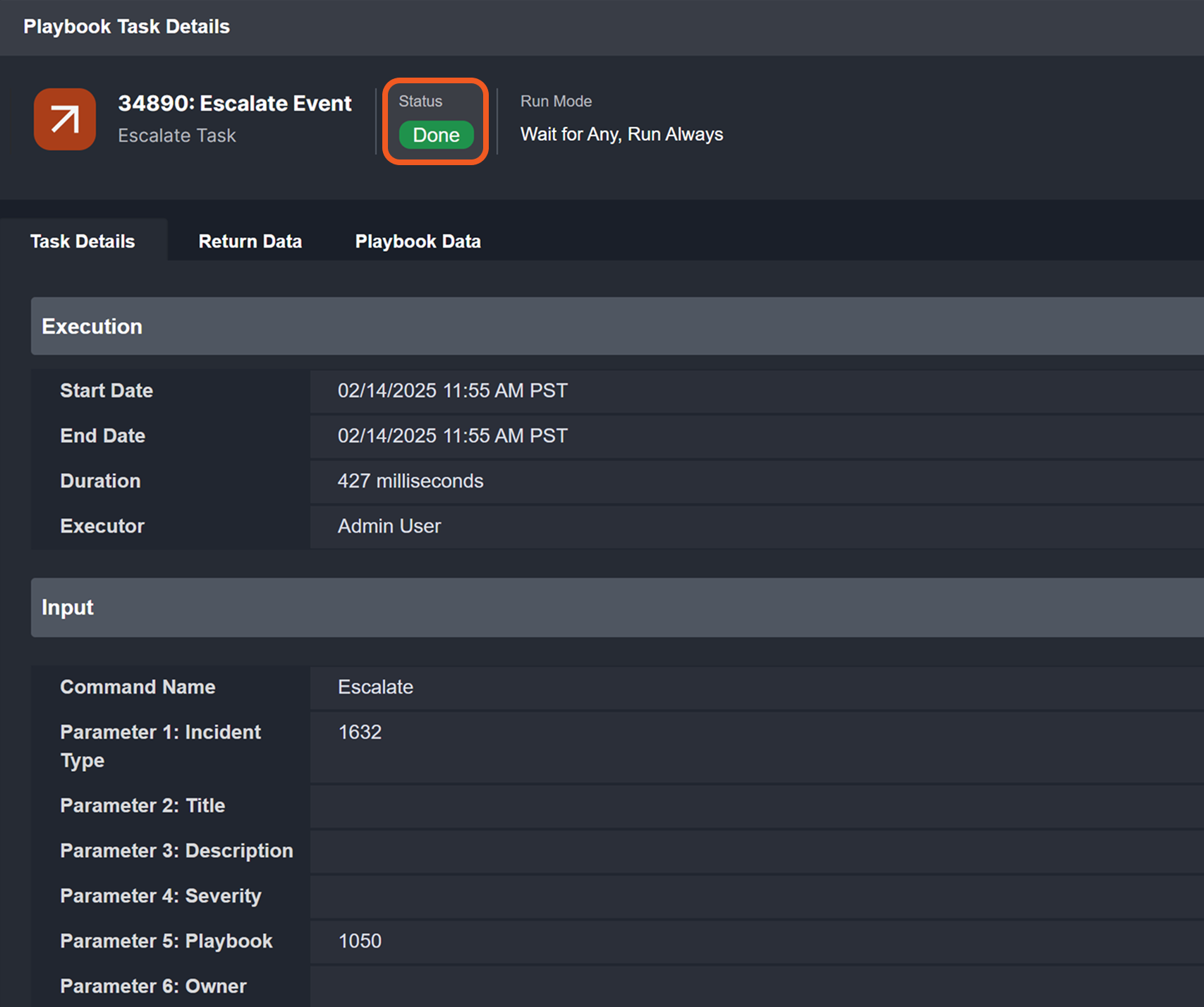Select the Start Date value

point(452,391)
